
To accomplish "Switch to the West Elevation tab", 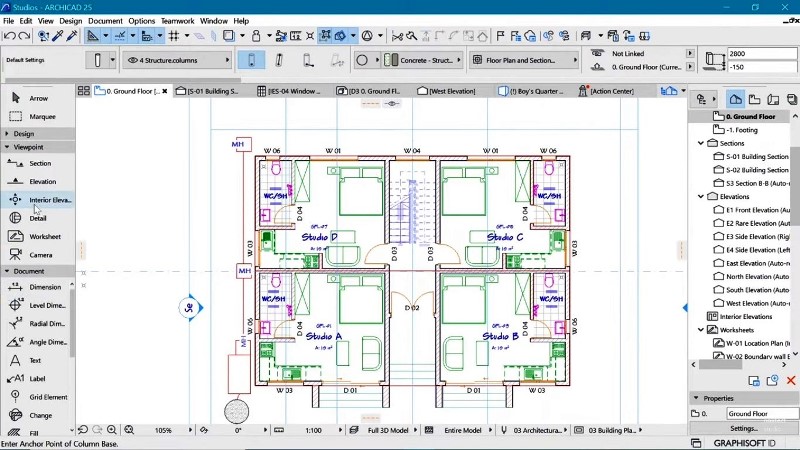I will (x=456, y=92).
